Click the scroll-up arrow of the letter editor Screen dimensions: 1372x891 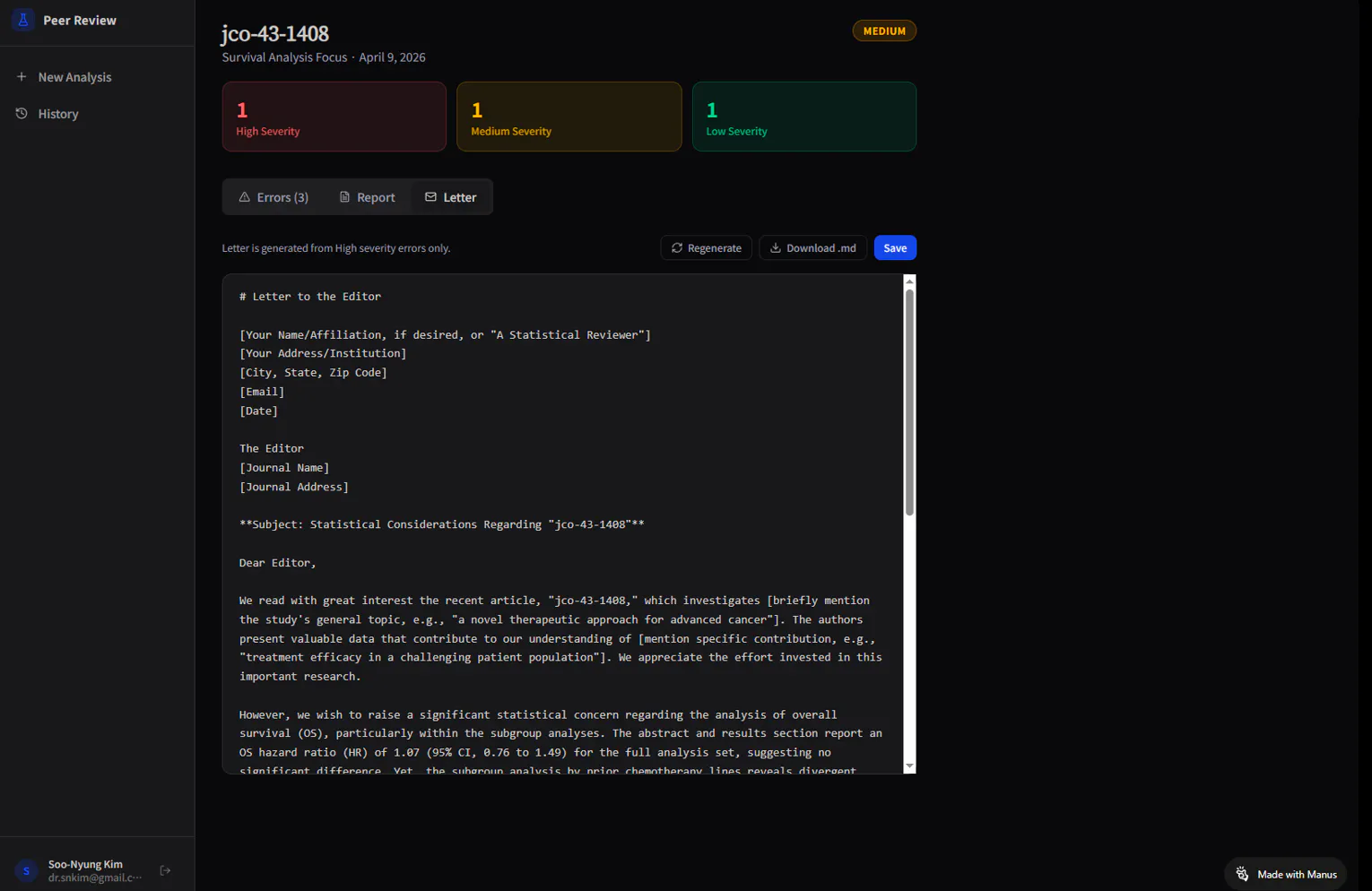coord(909,281)
